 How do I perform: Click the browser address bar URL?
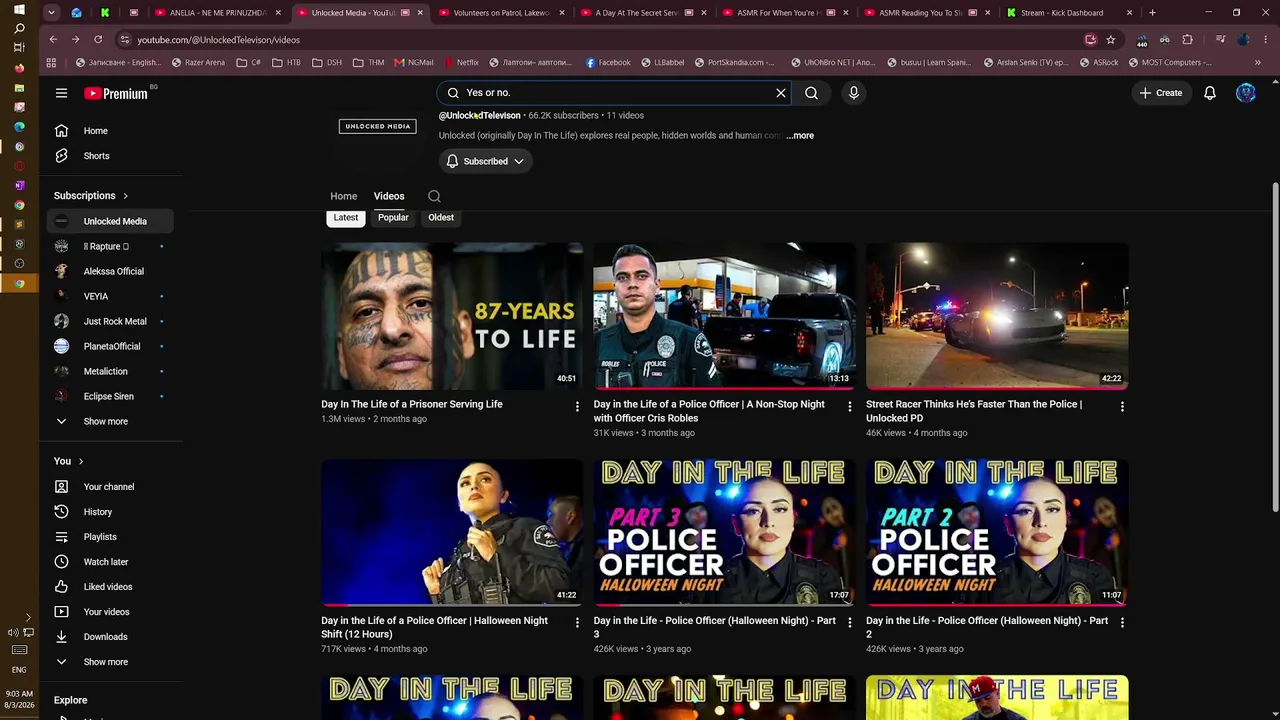click(x=219, y=40)
